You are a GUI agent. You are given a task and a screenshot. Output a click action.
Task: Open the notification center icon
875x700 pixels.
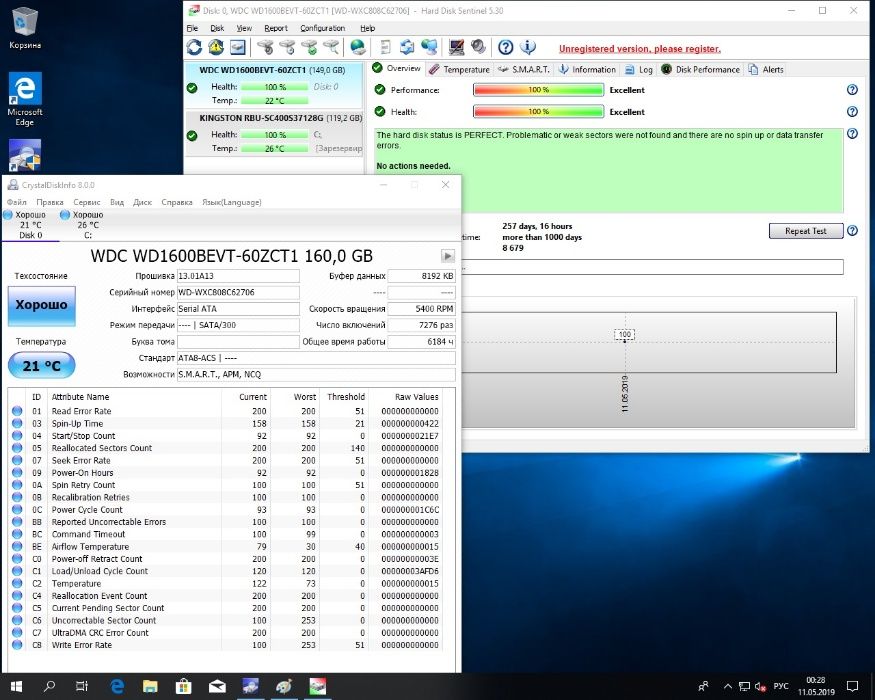coord(852,686)
